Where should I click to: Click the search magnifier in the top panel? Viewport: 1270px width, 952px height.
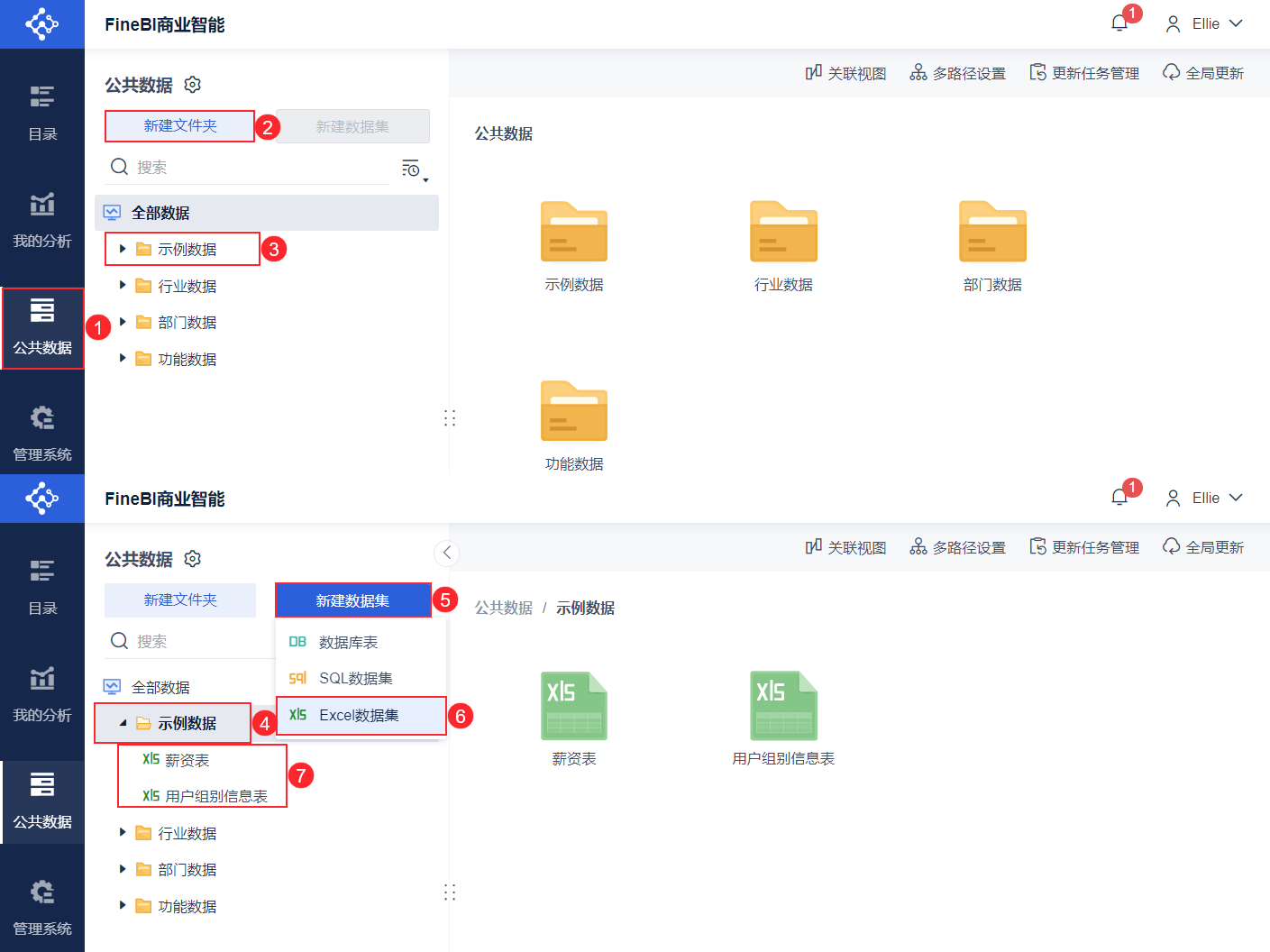coord(119,167)
